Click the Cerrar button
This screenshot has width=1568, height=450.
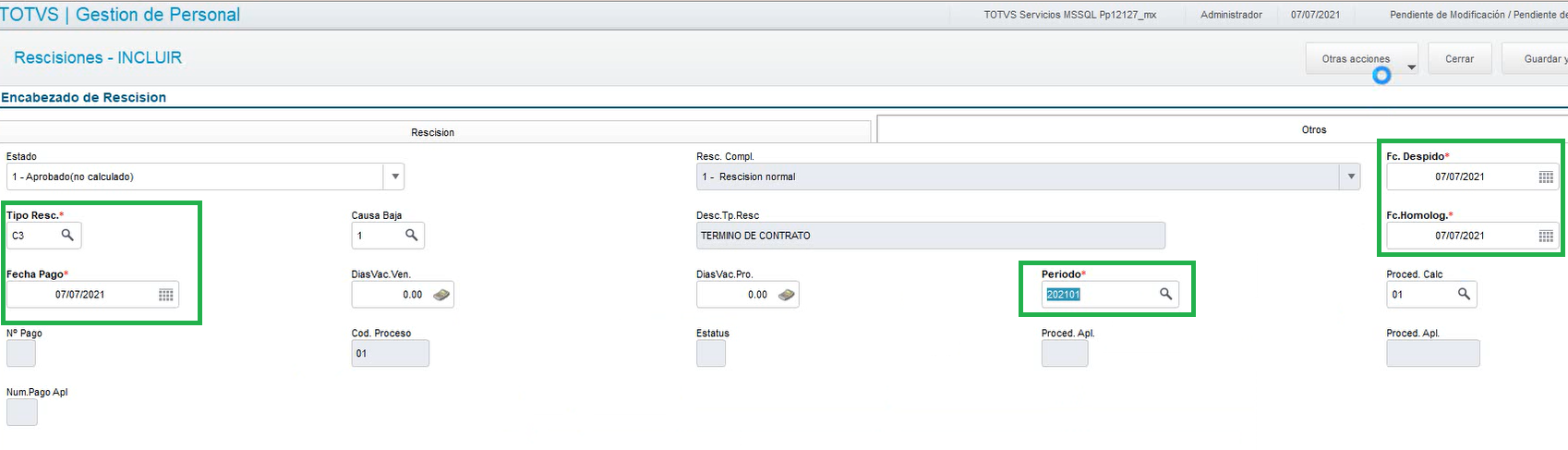coord(1459,59)
